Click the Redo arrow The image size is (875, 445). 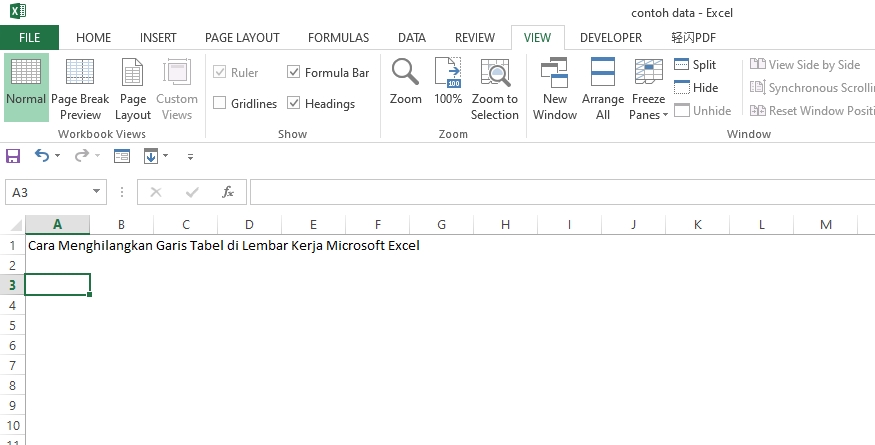pos(81,156)
